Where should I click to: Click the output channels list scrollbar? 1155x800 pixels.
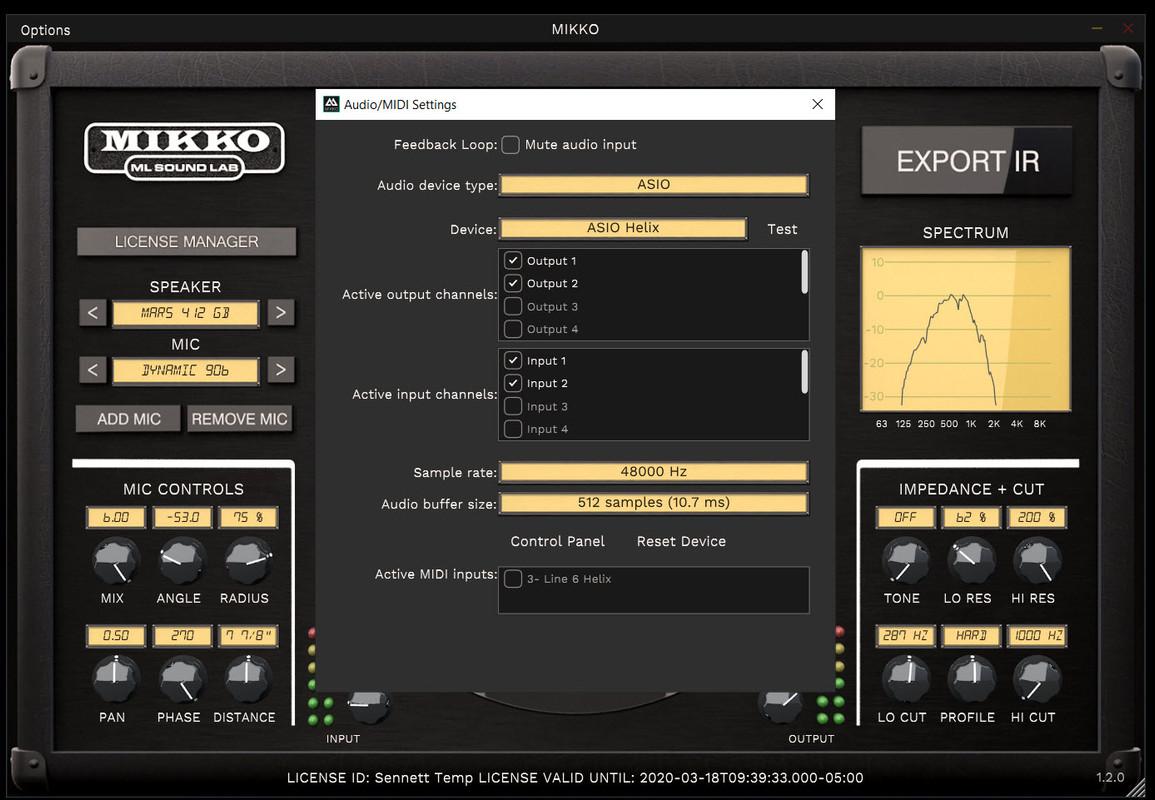(x=804, y=272)
